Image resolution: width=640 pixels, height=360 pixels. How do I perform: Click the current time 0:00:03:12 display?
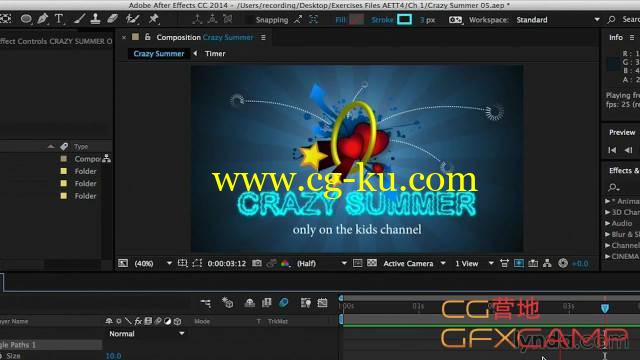[227, 263]
